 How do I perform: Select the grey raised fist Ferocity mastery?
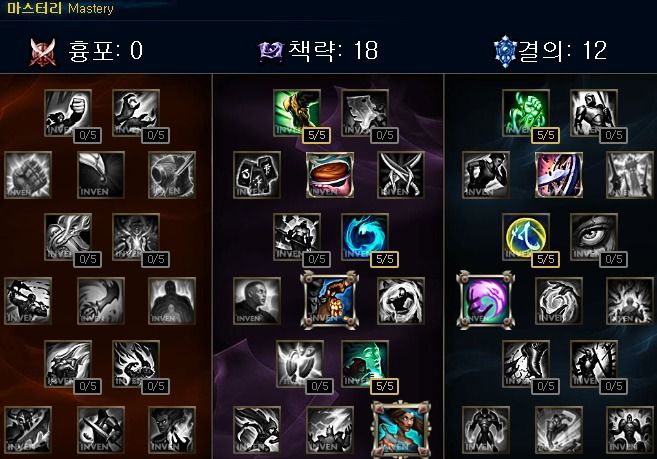(x=68, y=113)
